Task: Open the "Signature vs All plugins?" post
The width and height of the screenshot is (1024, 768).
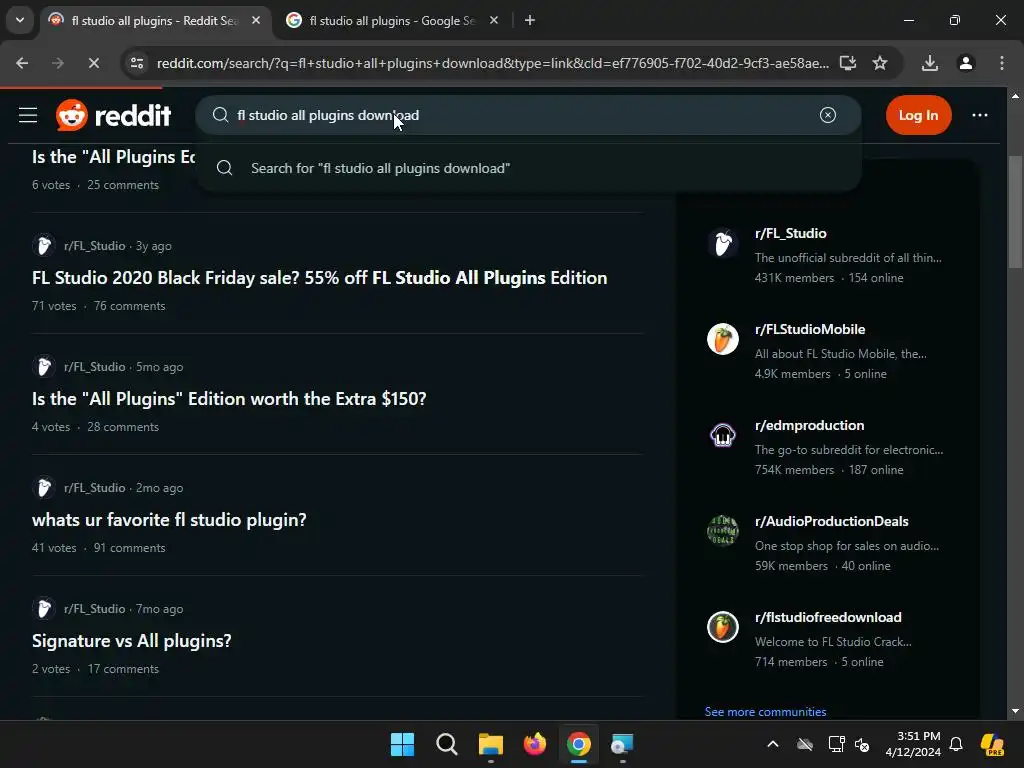Action: (132, 641)
